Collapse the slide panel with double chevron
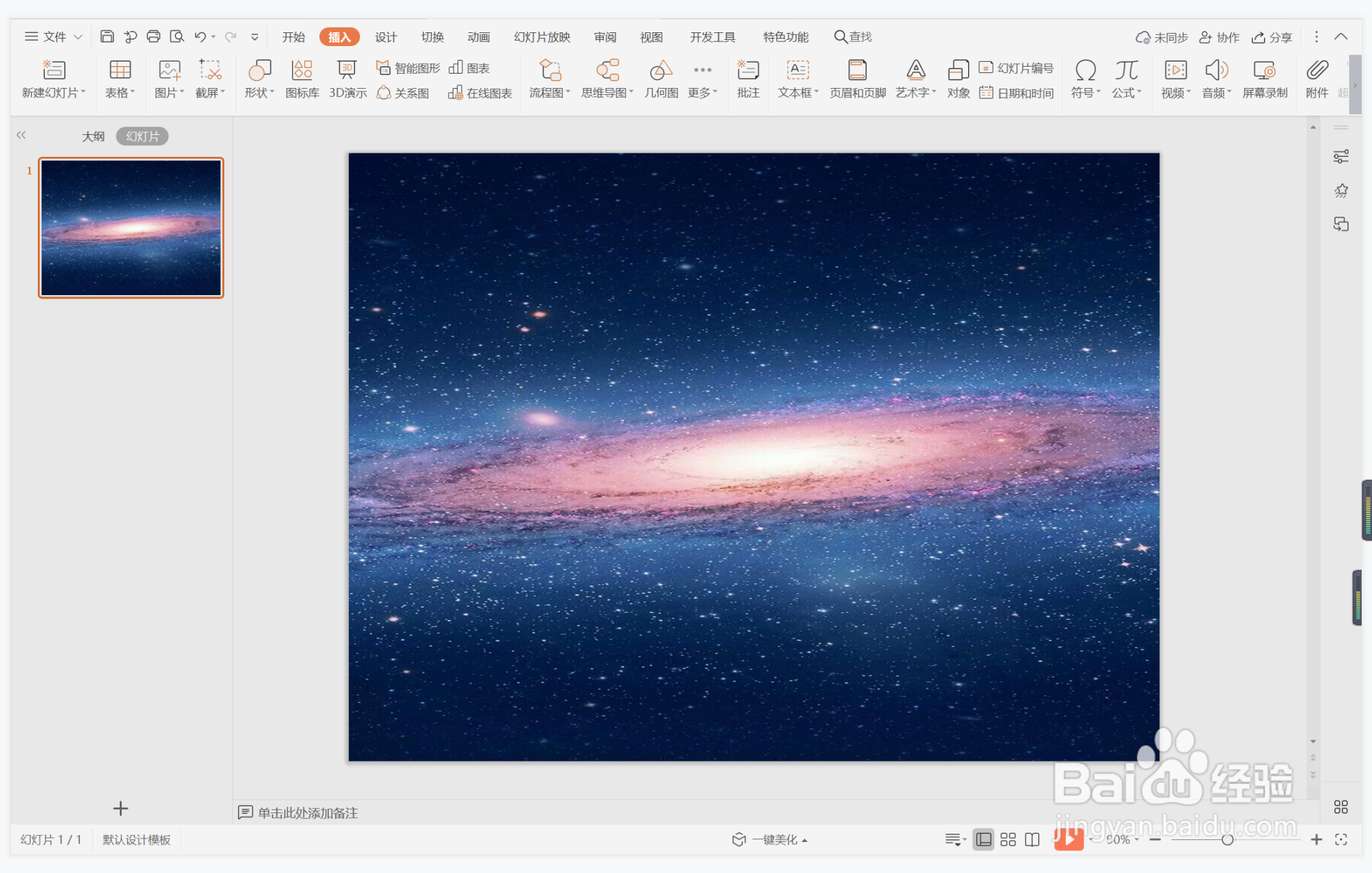 coord(21,135)
